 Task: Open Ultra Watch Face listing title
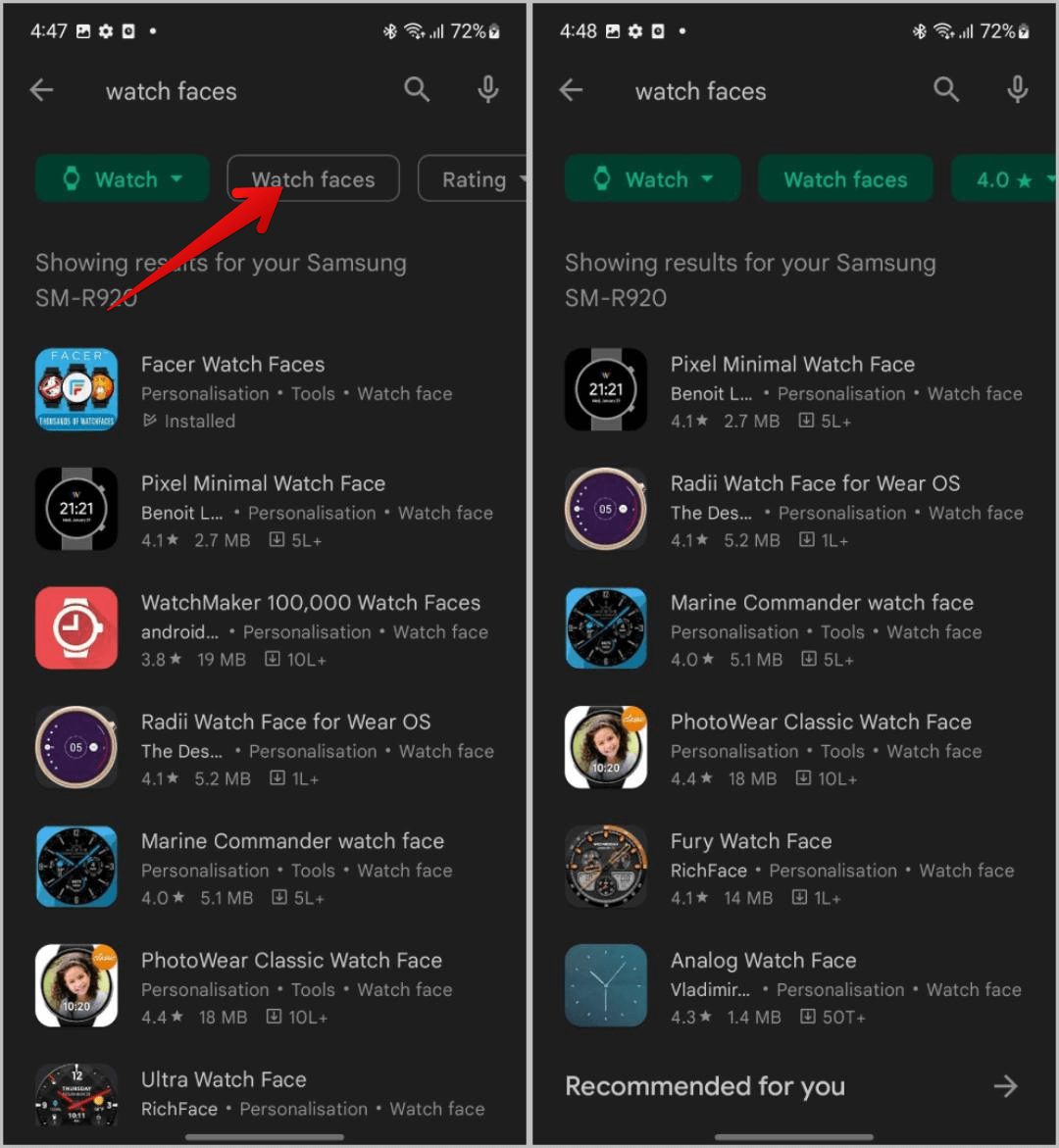[224, 1079]
